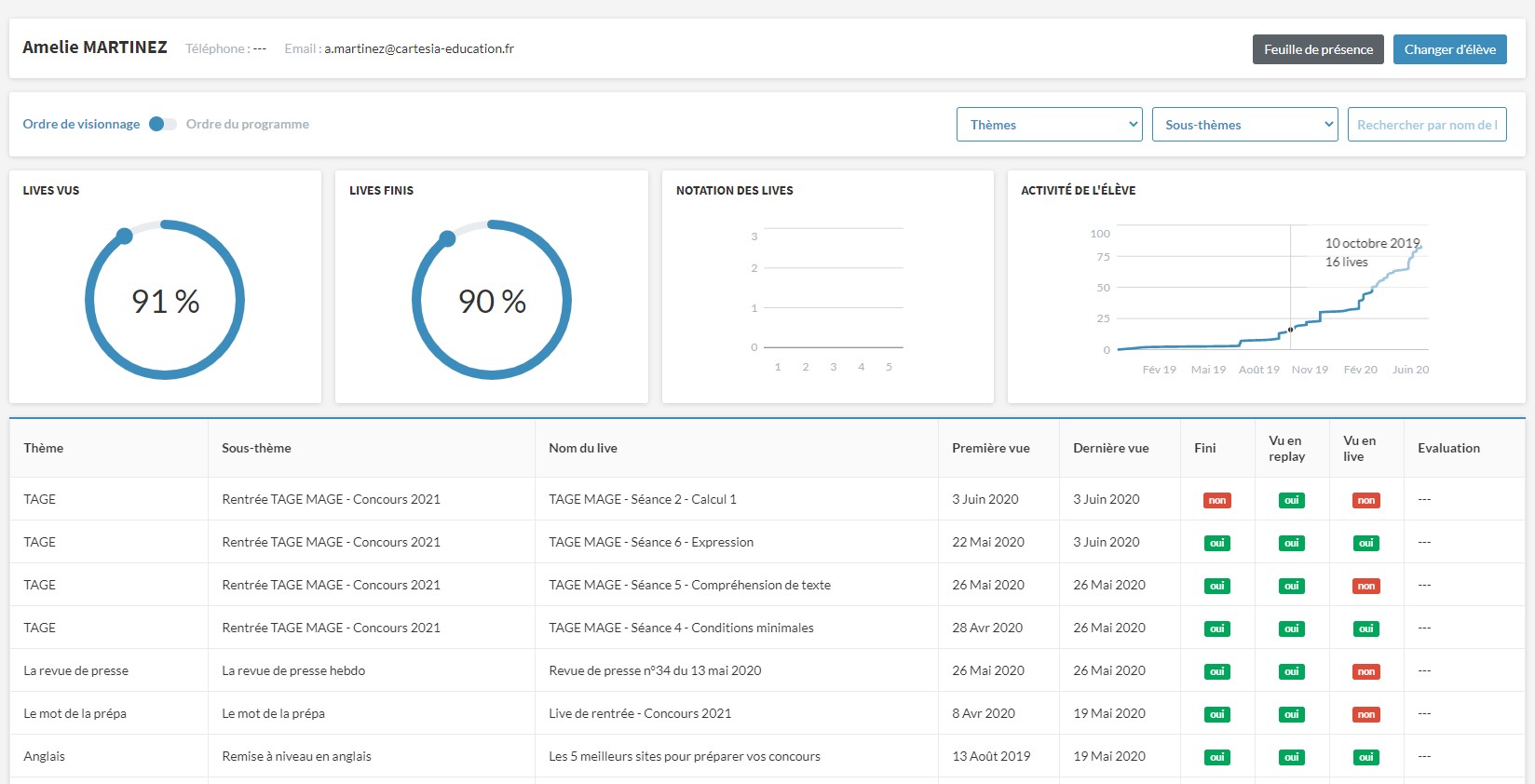Screen dimensions: 1535x784
Task: Click the Changer d'élève button
Action: coord(1449,49)
